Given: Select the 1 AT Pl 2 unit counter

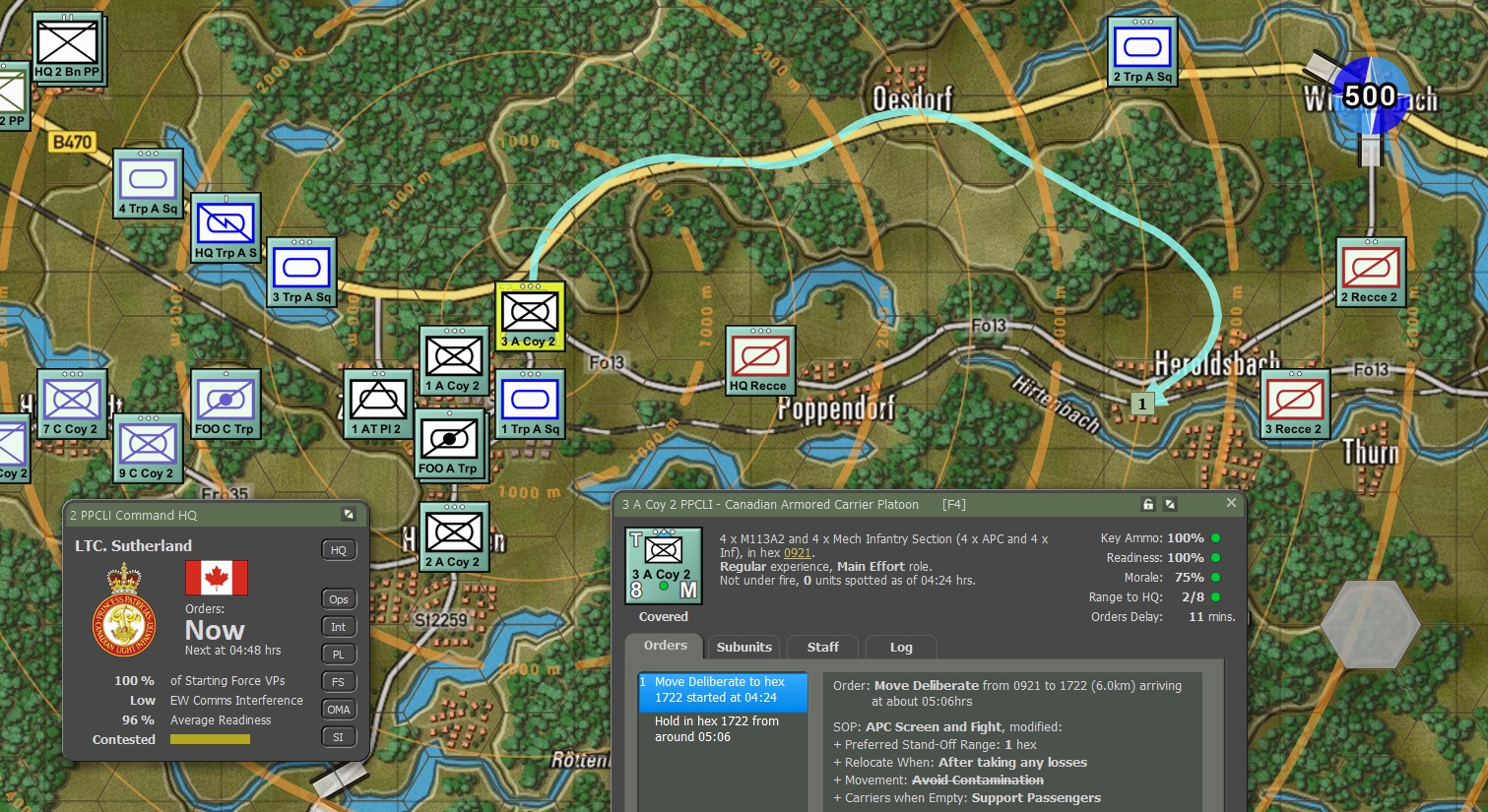Looking at the screenshot, I should [x=378, y=404].
